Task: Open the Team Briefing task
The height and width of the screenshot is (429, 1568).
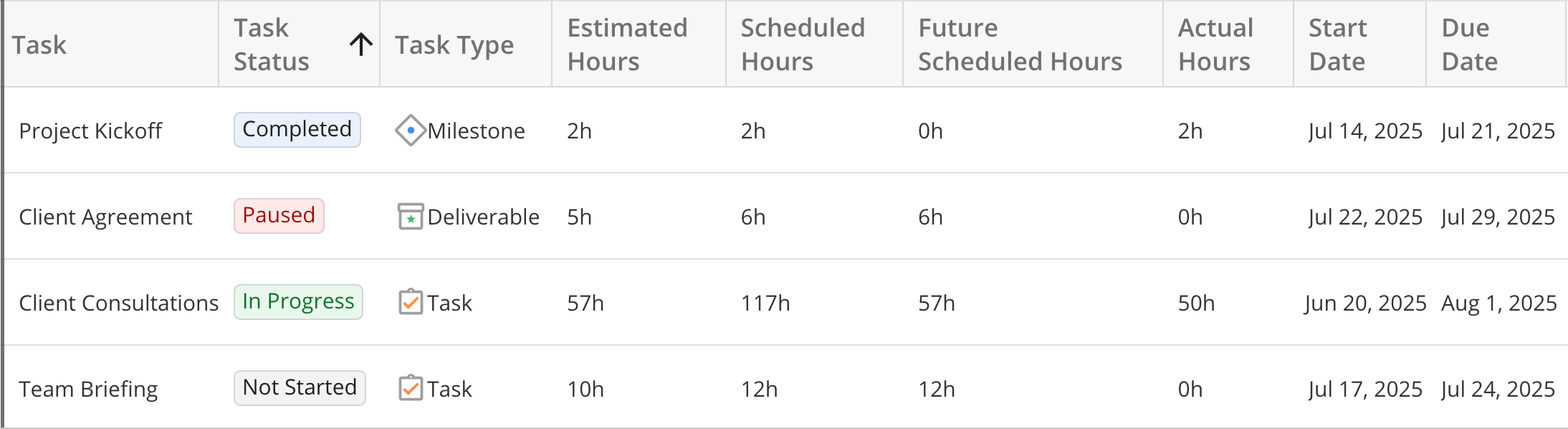Action: (x=88, y=390)
